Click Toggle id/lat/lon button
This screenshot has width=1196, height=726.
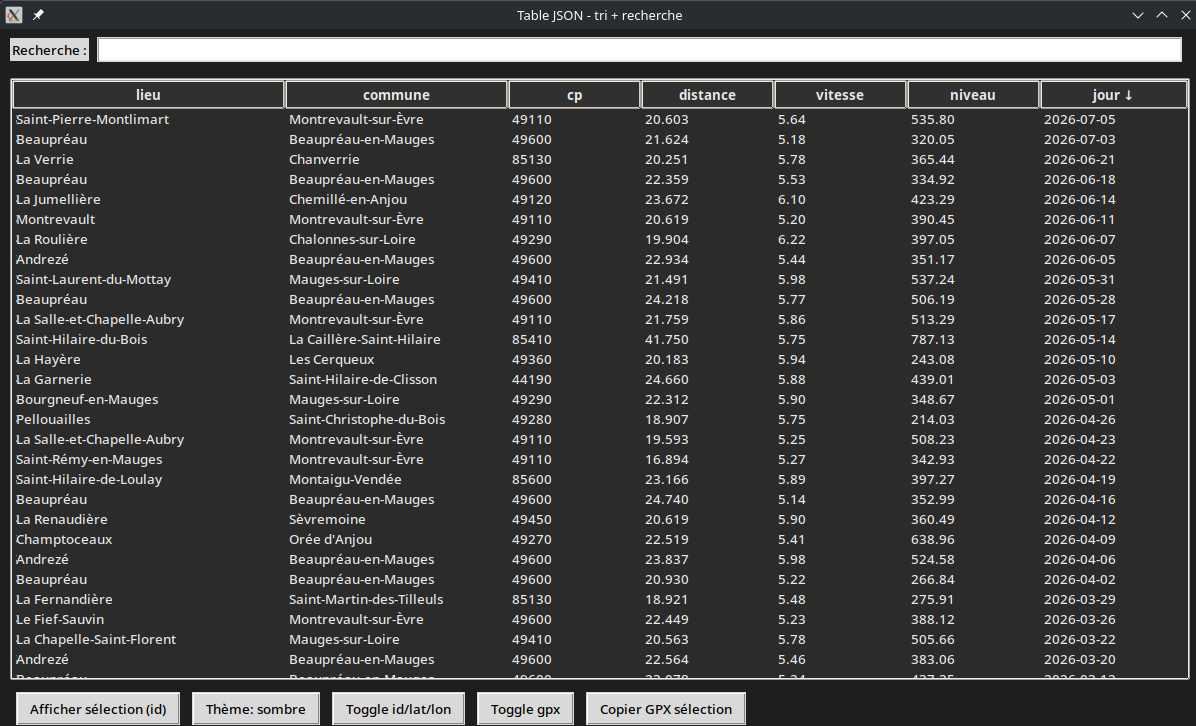[x=398, y=709]
